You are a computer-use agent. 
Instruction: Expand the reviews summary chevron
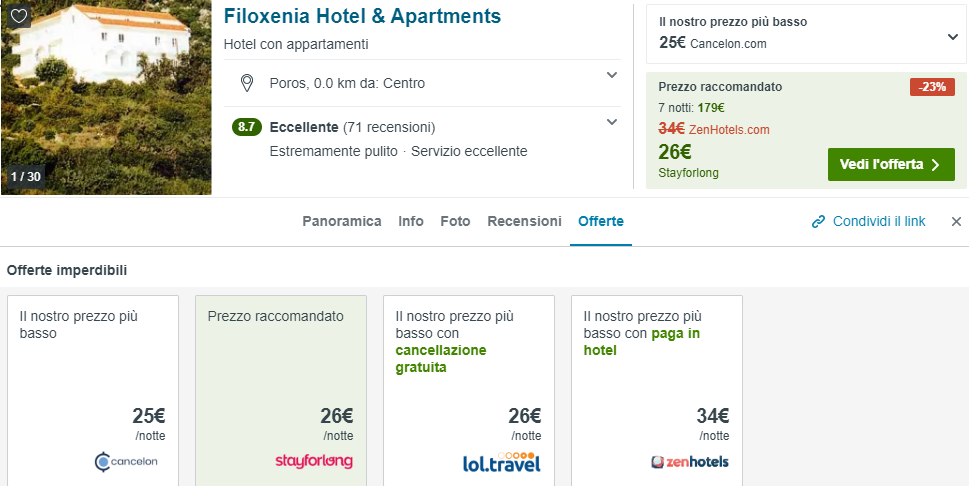point(612,123)
